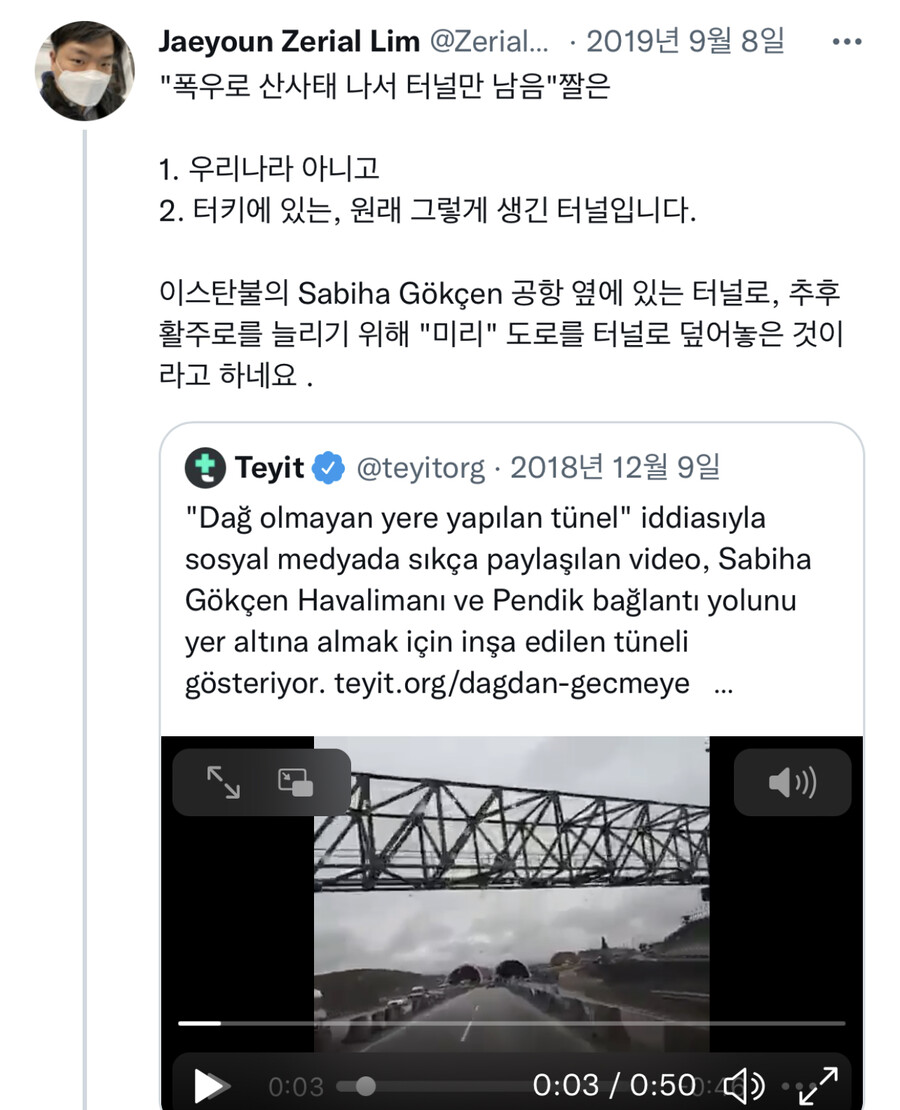Open the @Zerial handle link
Screen dimensions: 900x1110
489,41
